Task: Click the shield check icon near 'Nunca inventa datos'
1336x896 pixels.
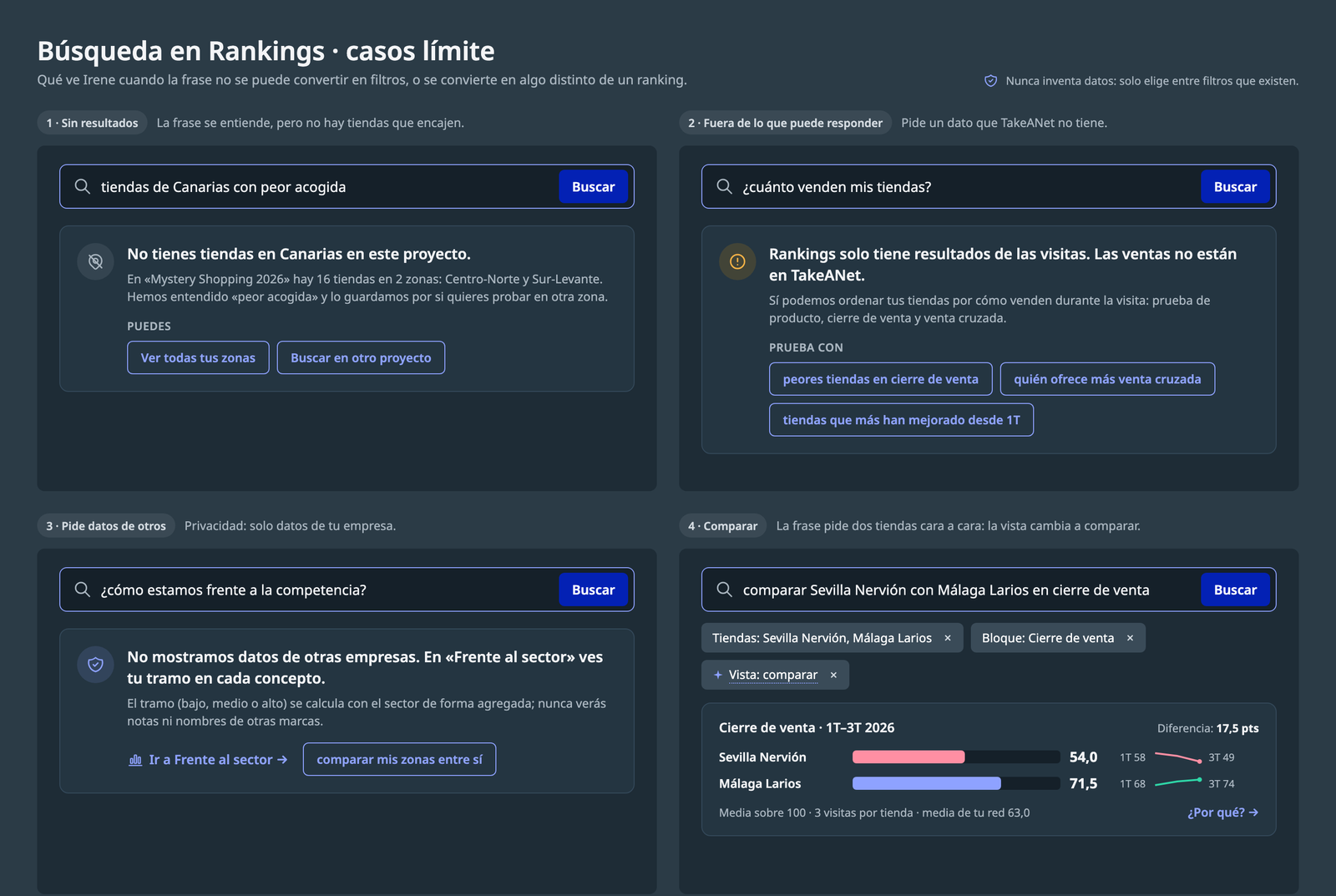Action: click(991, 81)
